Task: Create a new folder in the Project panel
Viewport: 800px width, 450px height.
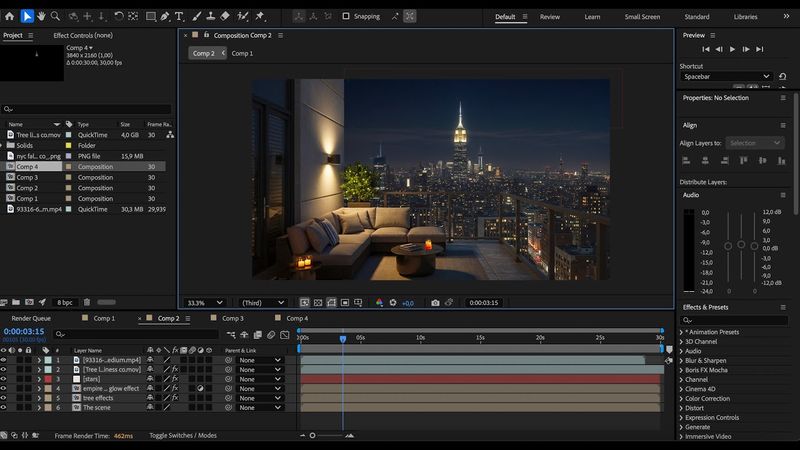Action: click(16, 302)
